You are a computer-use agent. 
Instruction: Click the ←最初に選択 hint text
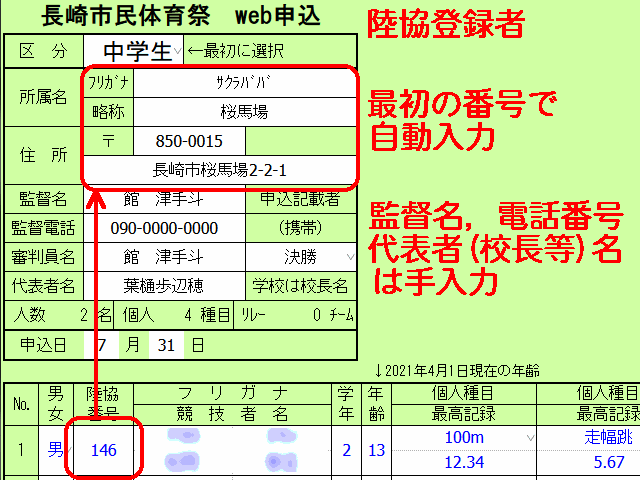236,51
